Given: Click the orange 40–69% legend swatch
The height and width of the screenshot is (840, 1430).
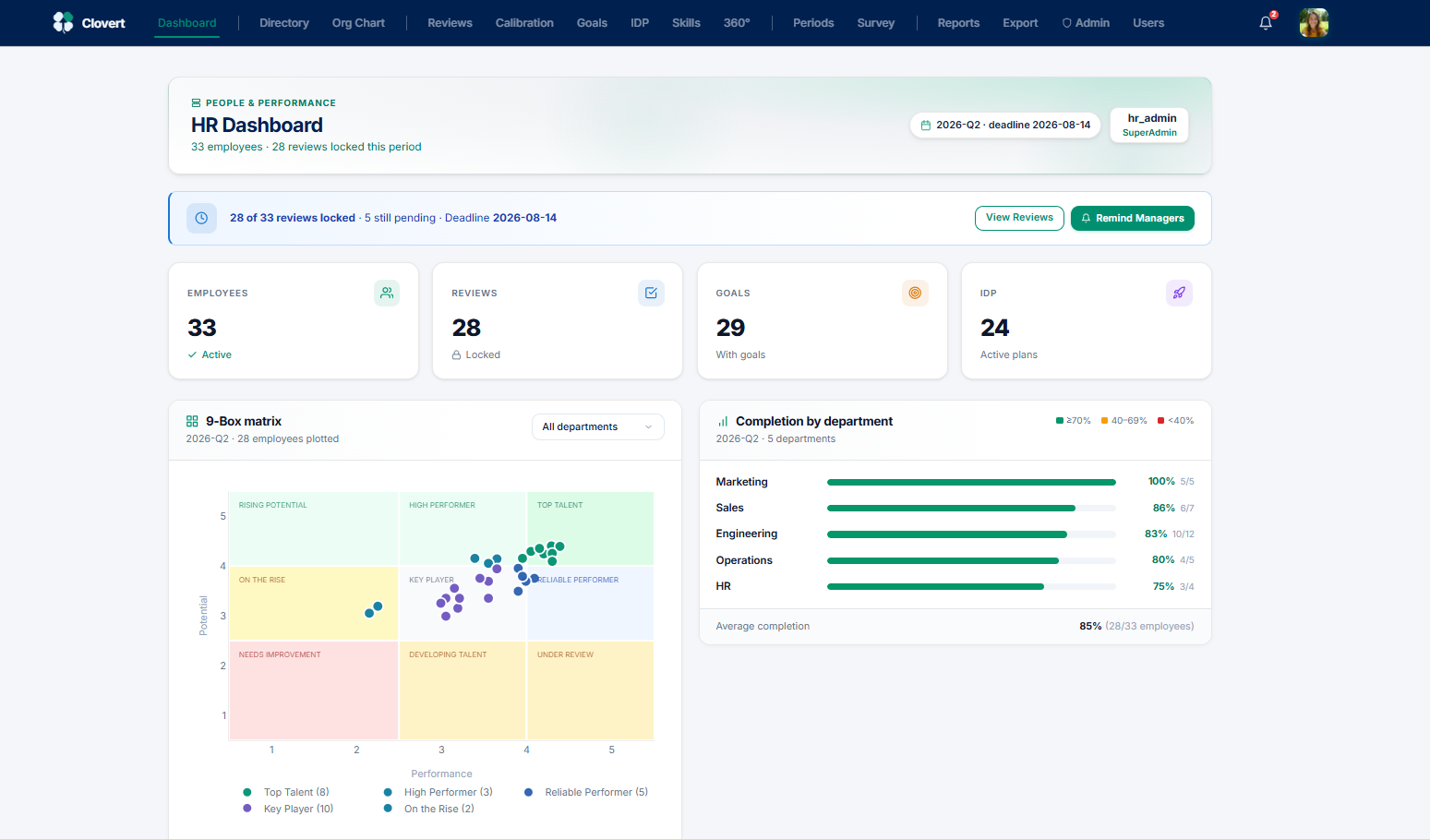Looking at the screenshot, I should click(1105, 421).
